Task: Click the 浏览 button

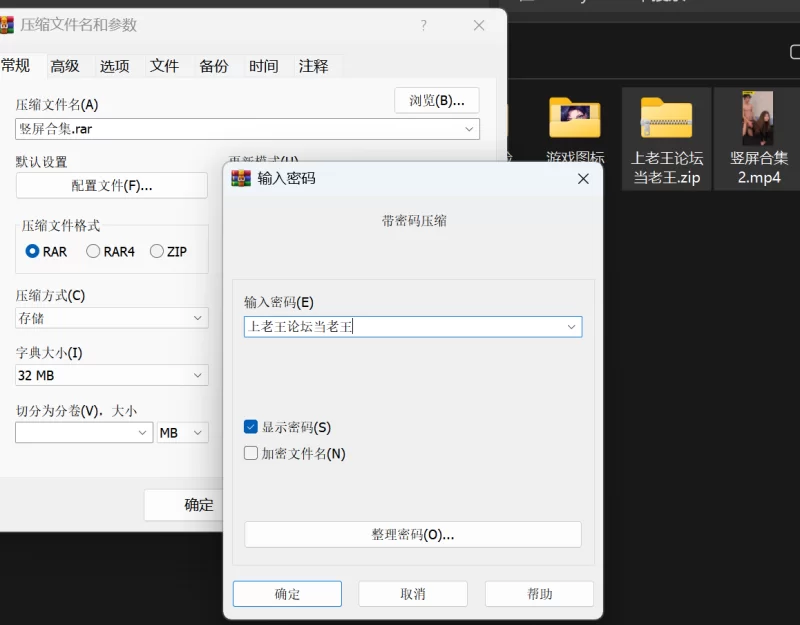Action: pyautogui.click(x=437, y=100)
